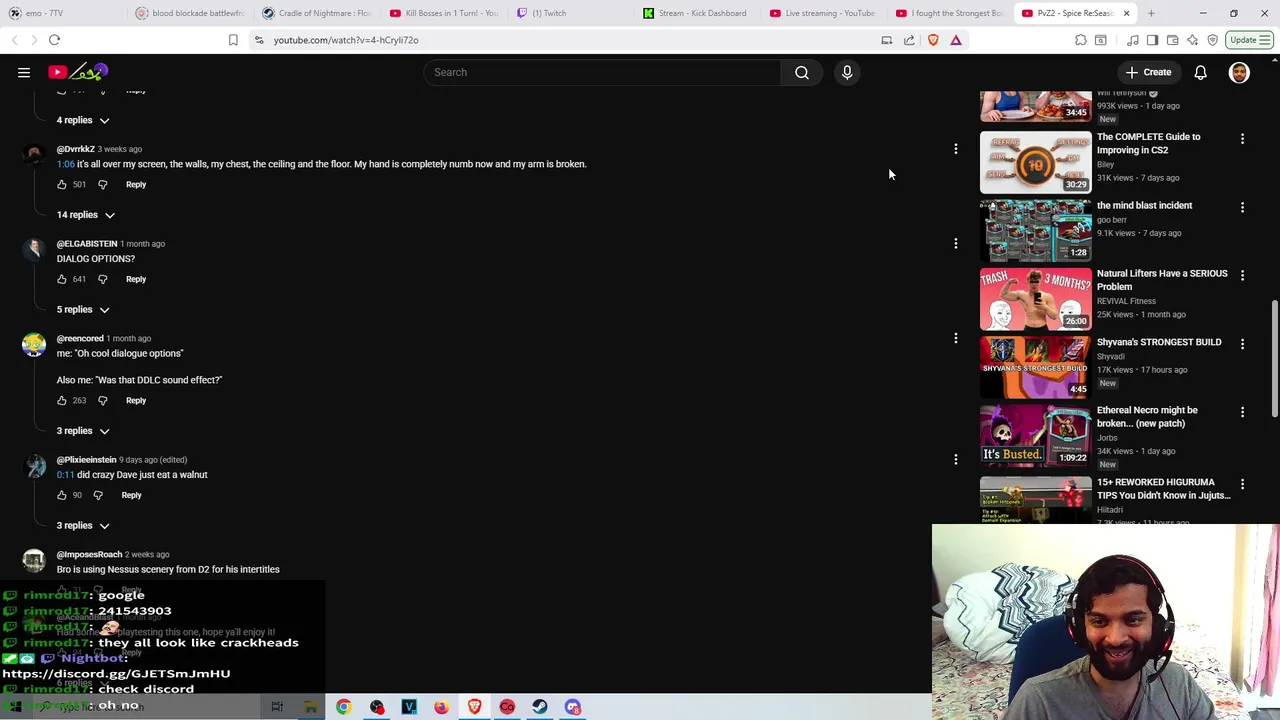The height and width of the screenshot is (720, 1280).
Task: Like the crazy Dave walnut comment
Action: (62, 495)
